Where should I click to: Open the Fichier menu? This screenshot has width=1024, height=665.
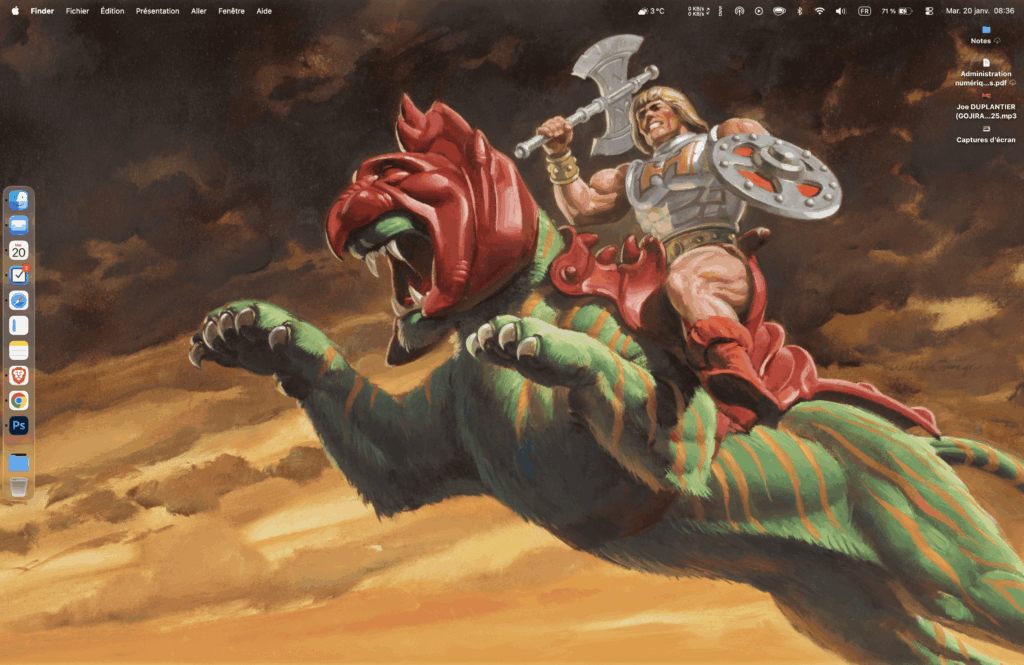[x=77, y=11]
